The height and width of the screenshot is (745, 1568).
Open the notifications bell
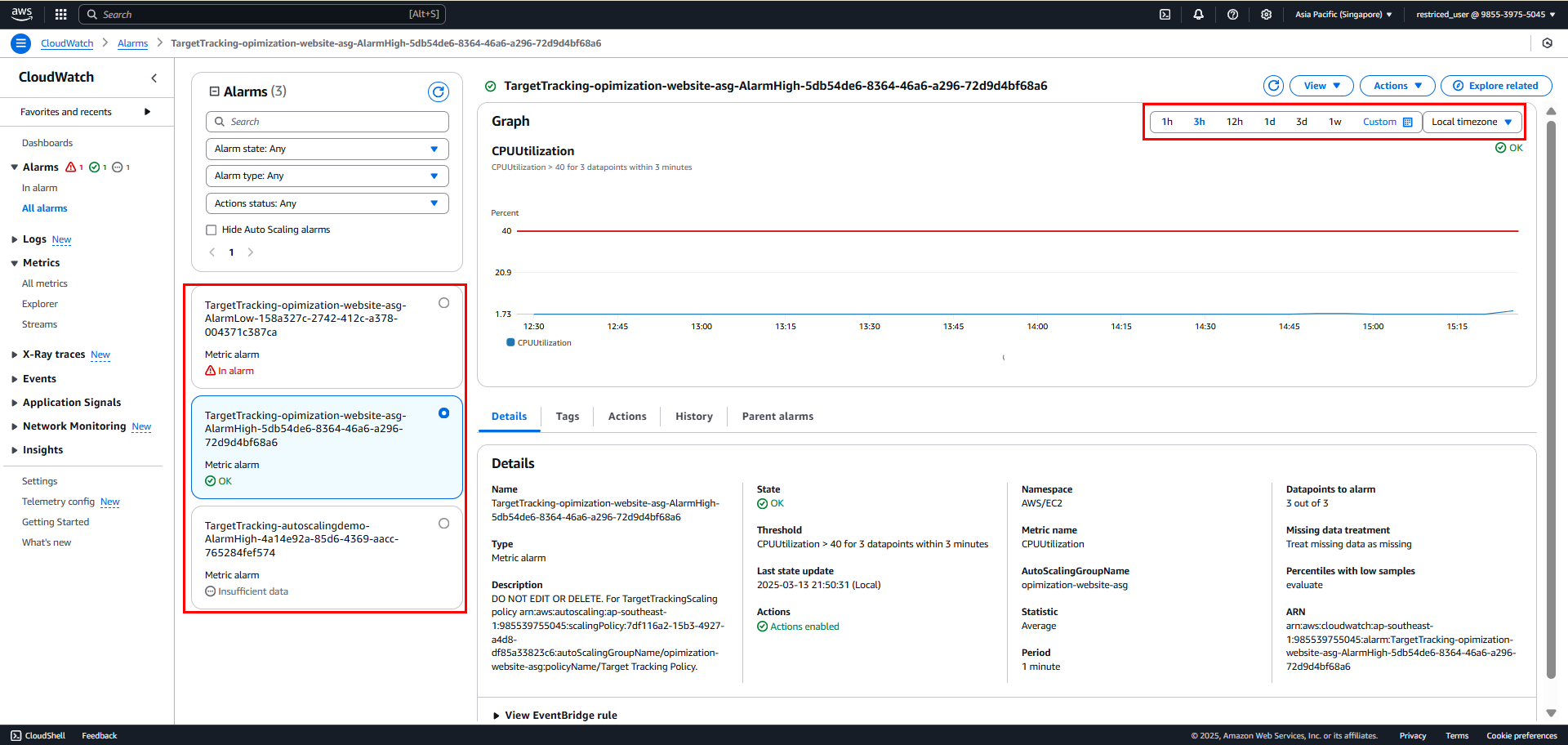pyautogui.click(x=1199, y=14)
